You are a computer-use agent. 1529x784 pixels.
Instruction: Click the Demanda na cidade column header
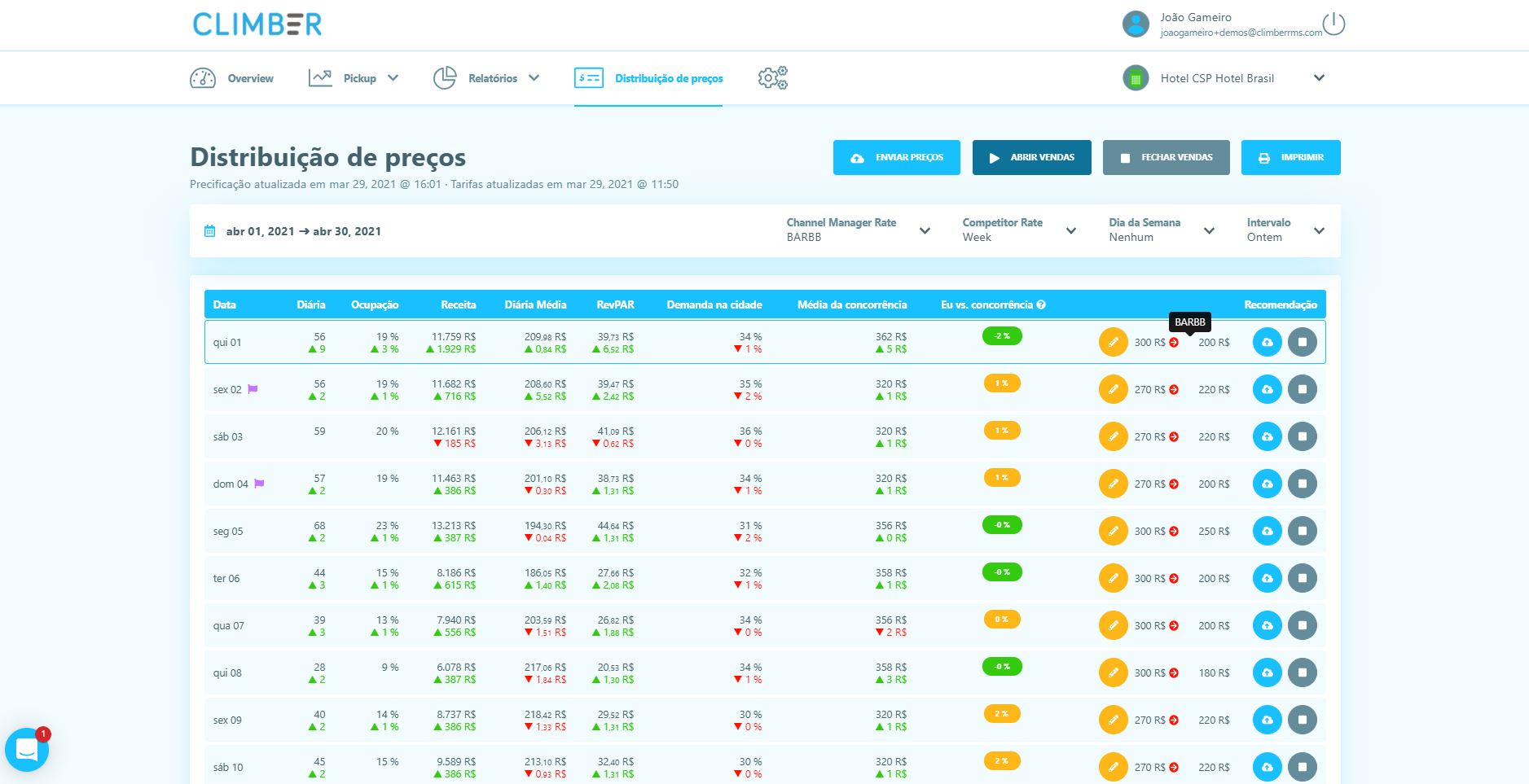714,304
